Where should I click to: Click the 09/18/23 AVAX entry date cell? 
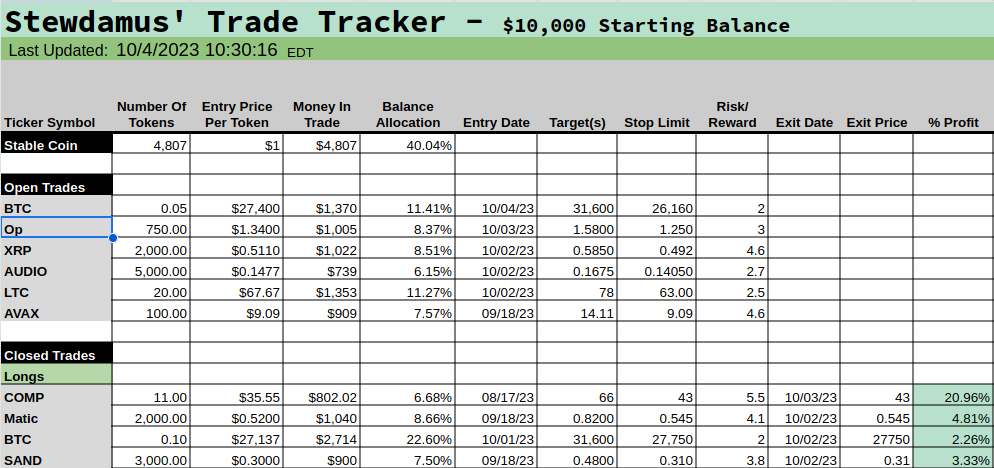pyautogui.click(x=496, y=313)
